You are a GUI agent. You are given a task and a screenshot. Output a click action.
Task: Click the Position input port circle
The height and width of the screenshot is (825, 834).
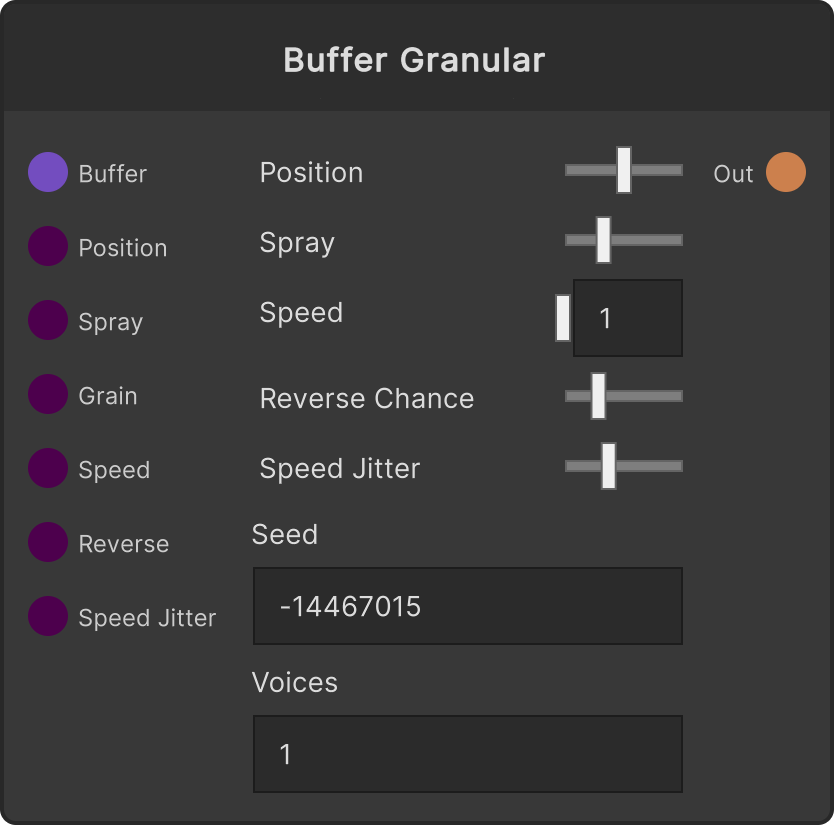[48, 246]
